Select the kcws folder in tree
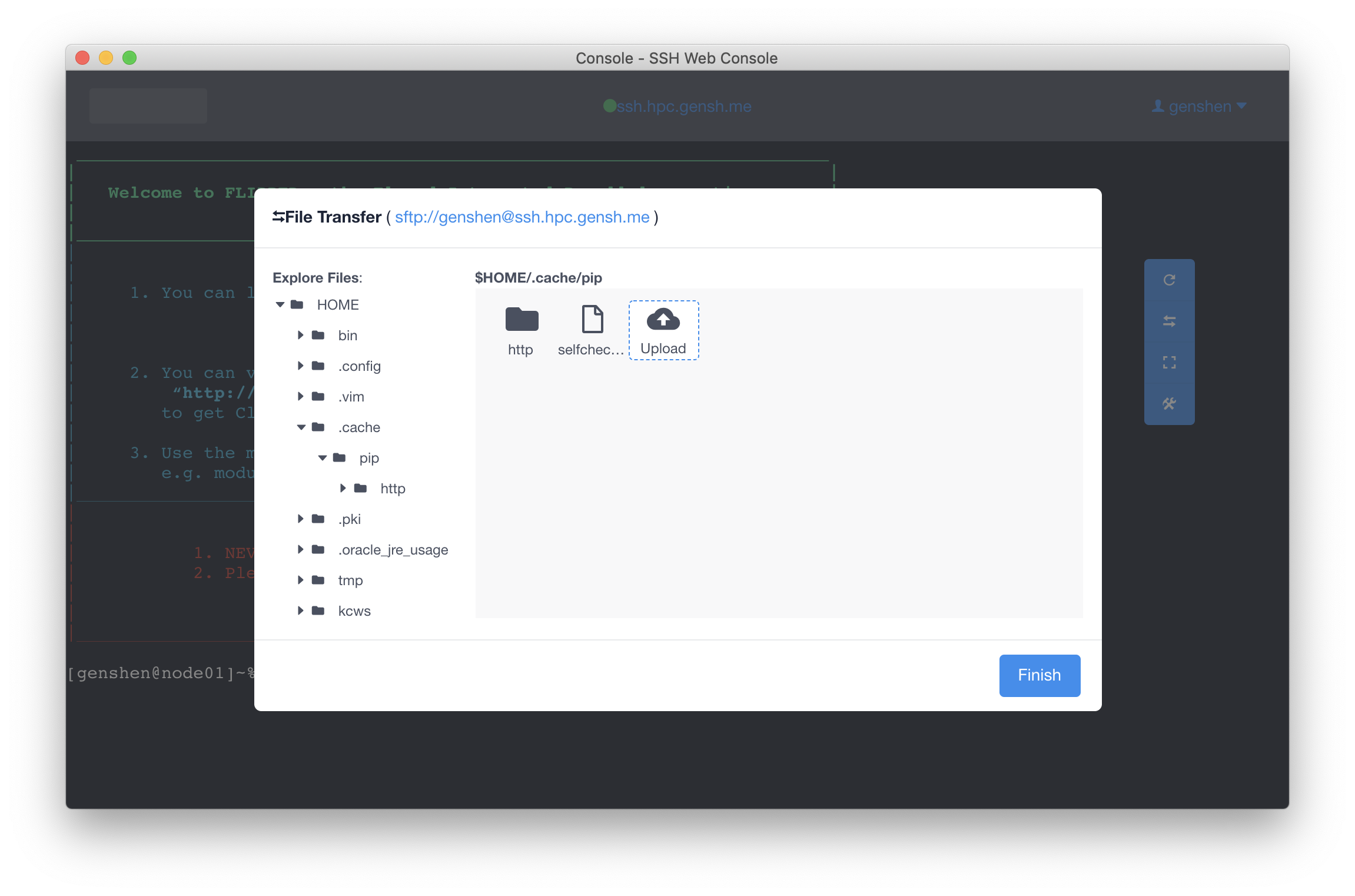The height and width of the screenshot is (896, 1355). 354,611
